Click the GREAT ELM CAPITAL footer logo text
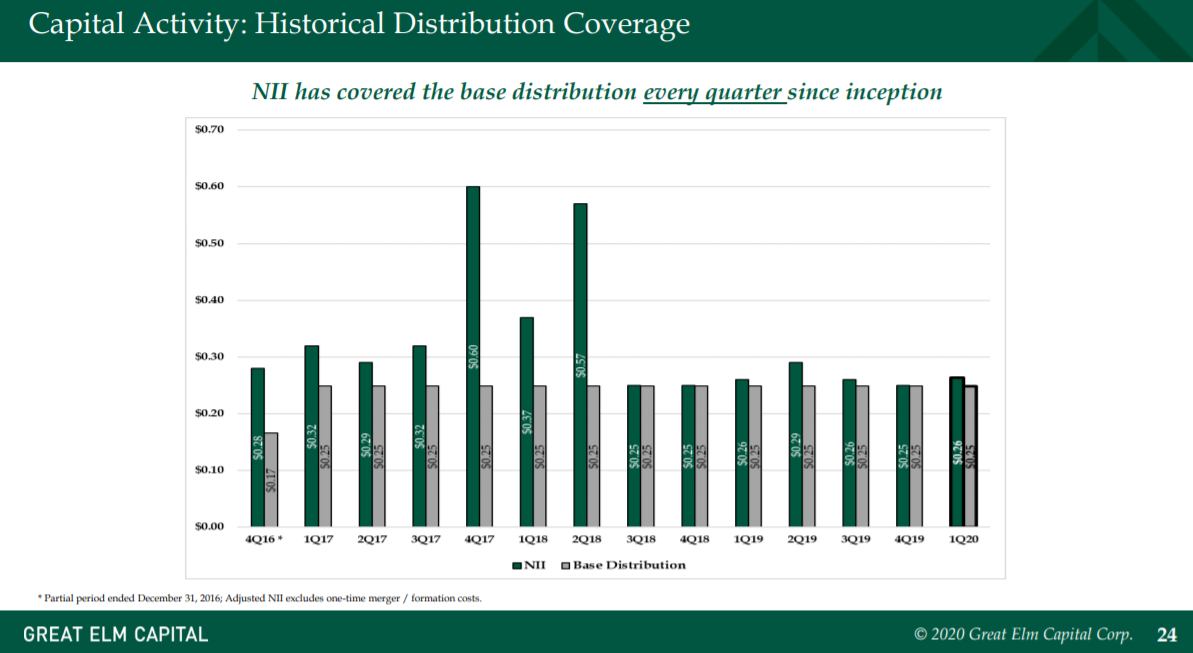Screen dimensions: 1193x653 tap(116, 634)
